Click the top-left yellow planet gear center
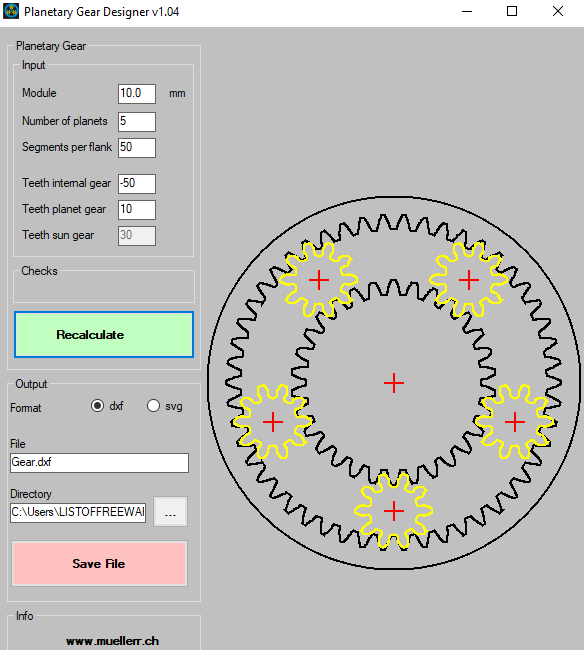This screenshot has width=584, height=650. pyautogui.click(x=319, y=280)
